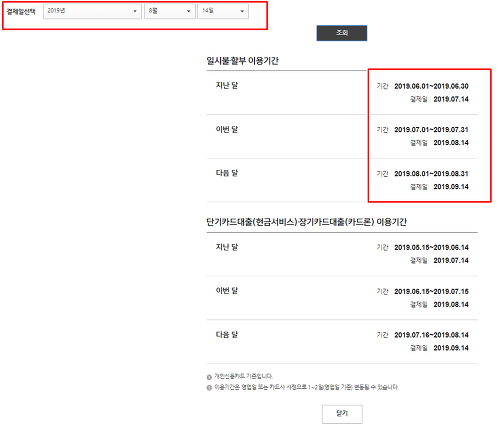Click 다음 달 in 단기카드대출 section
Viewport: 500px width, 437px height.
pos(227,335)
